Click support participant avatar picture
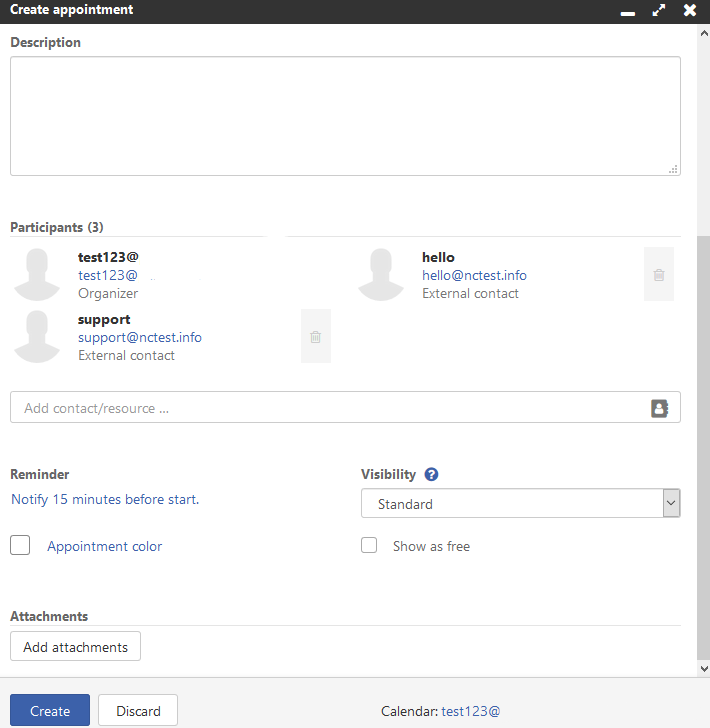 pyautogui.click(x=37, y=336)
